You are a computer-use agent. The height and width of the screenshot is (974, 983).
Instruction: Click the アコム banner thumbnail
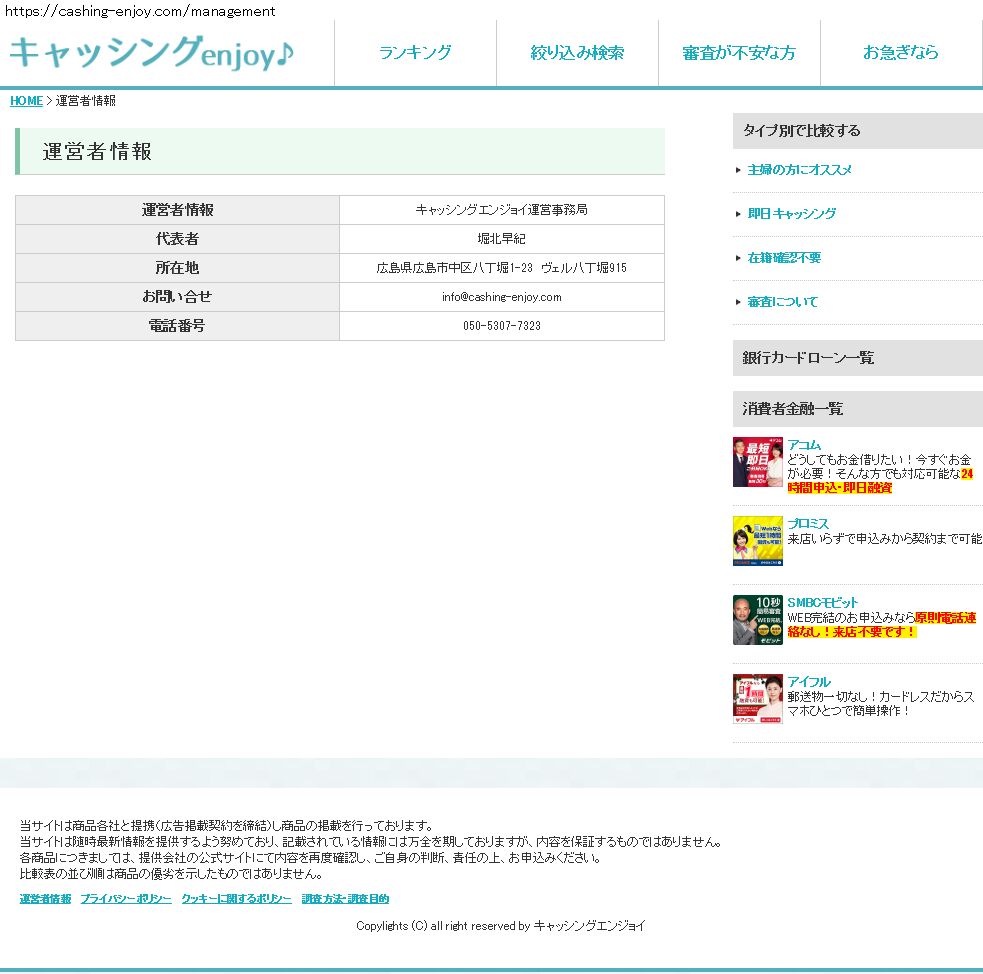pos(757,462)
